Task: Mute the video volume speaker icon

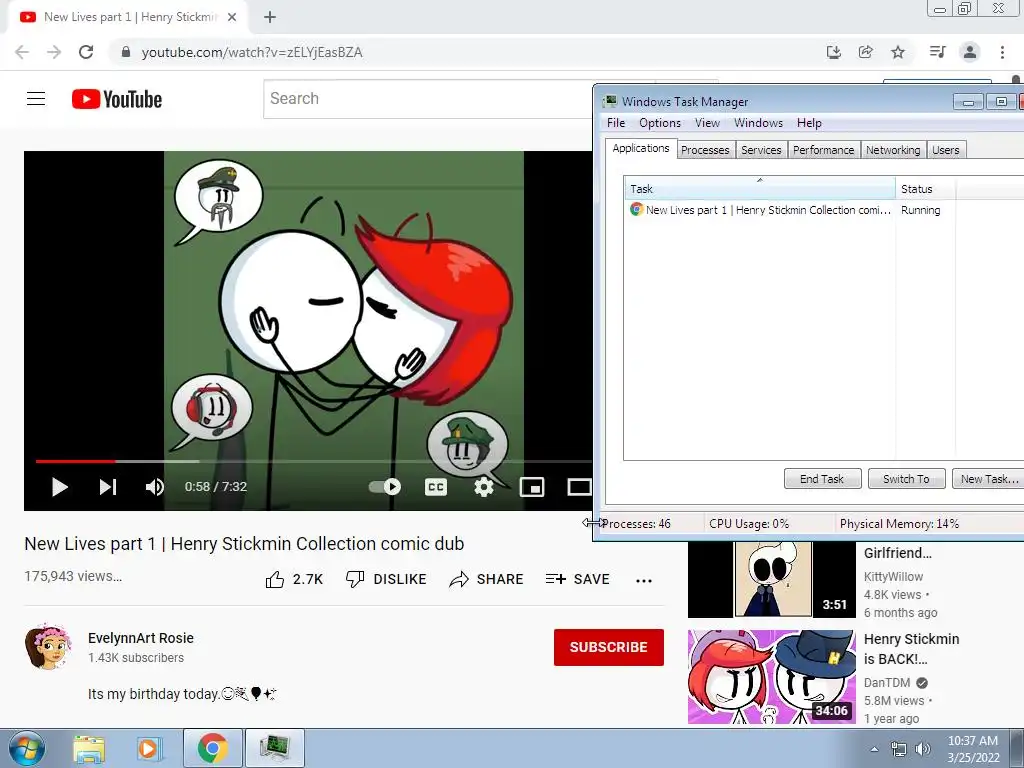Action: 155,487
